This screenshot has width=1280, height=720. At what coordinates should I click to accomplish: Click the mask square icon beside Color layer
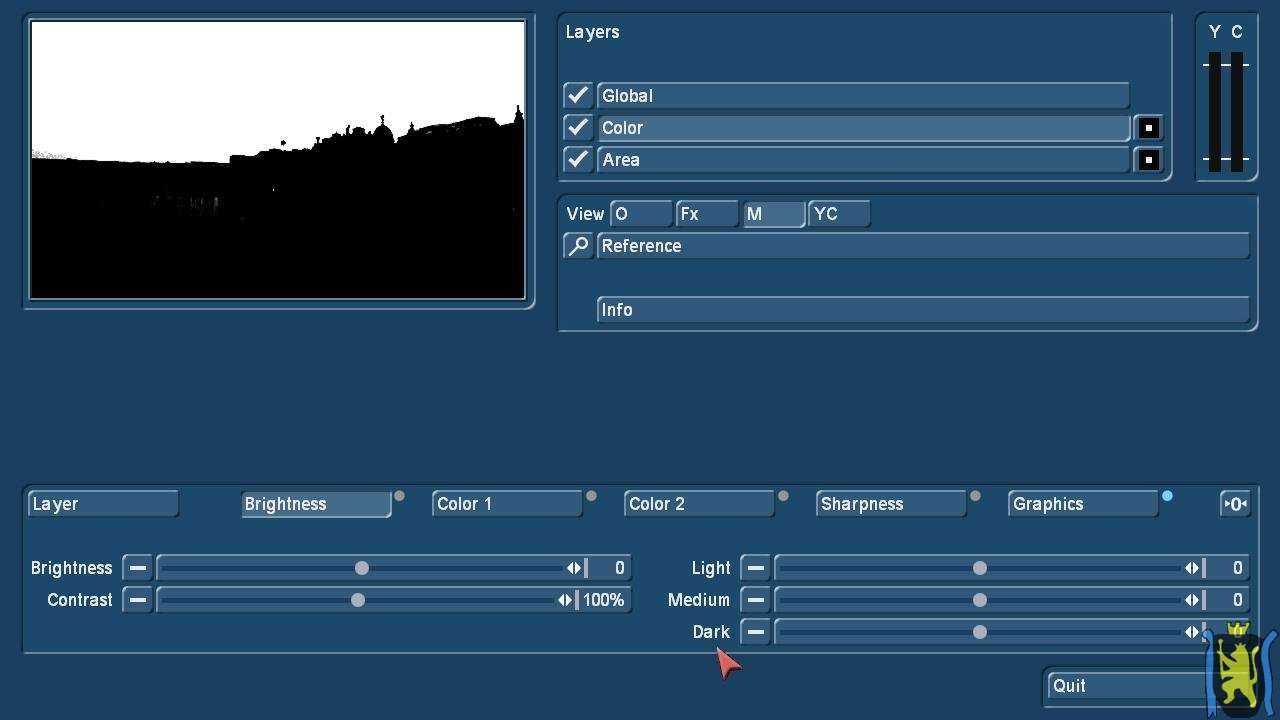(1148, 128)
